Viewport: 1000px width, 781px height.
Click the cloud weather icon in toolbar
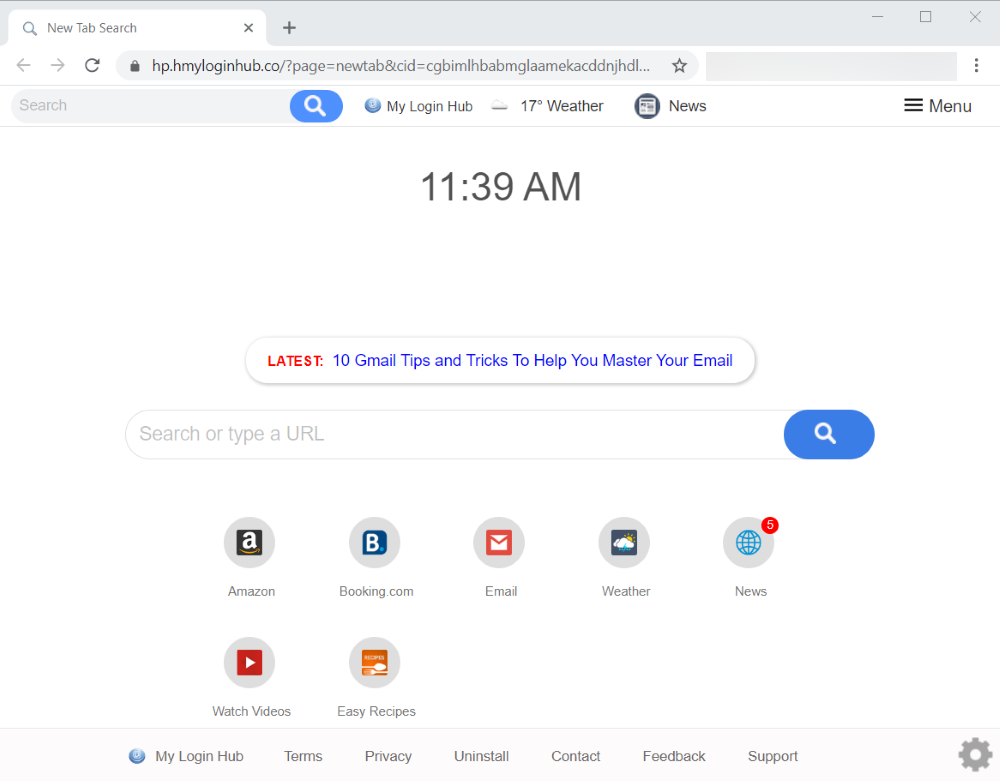[x=499, y=106]
